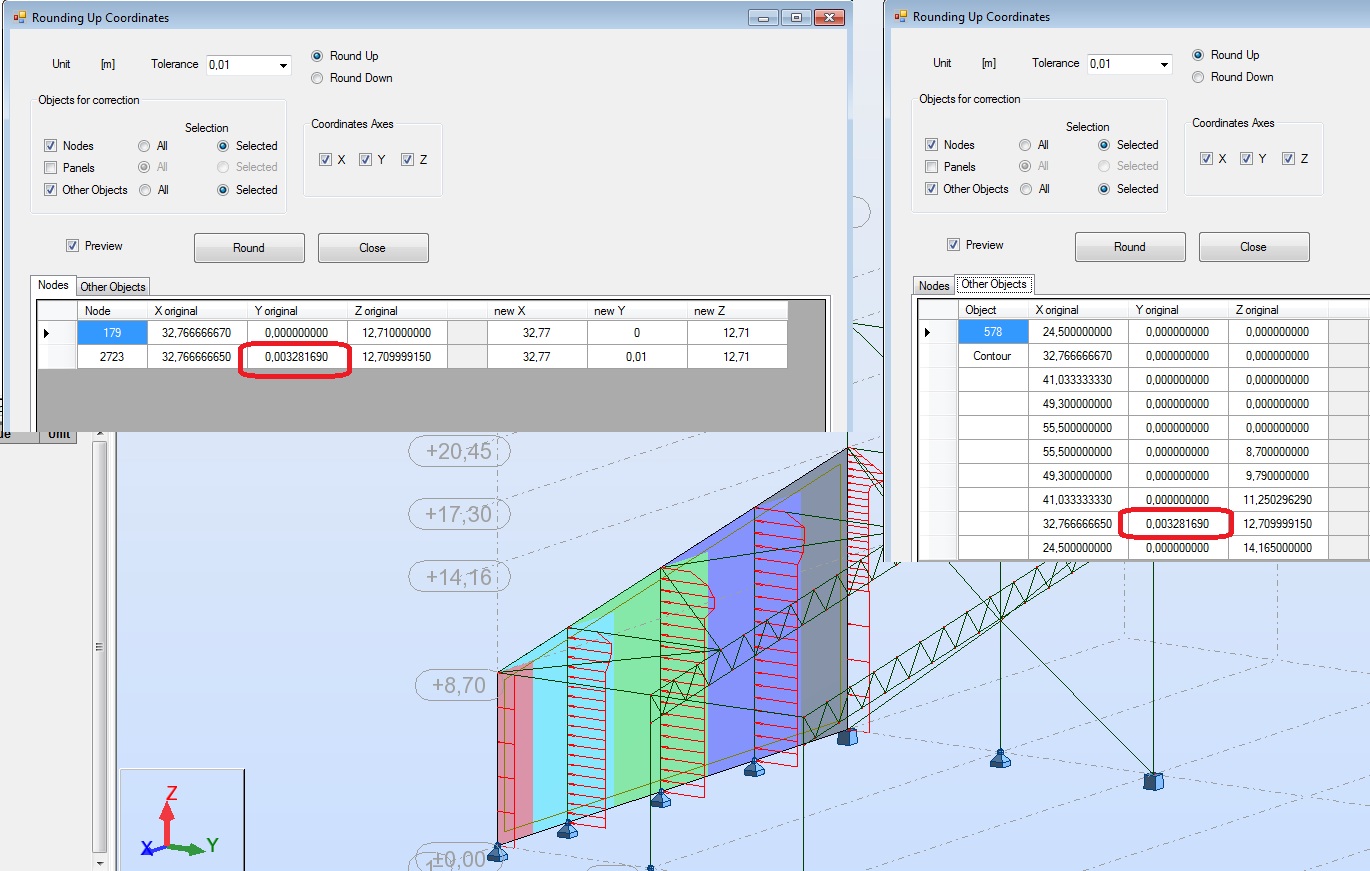Toggle Panels checkbox in right dialog
Screen dimensions: 1370x871
pos(931,167)
